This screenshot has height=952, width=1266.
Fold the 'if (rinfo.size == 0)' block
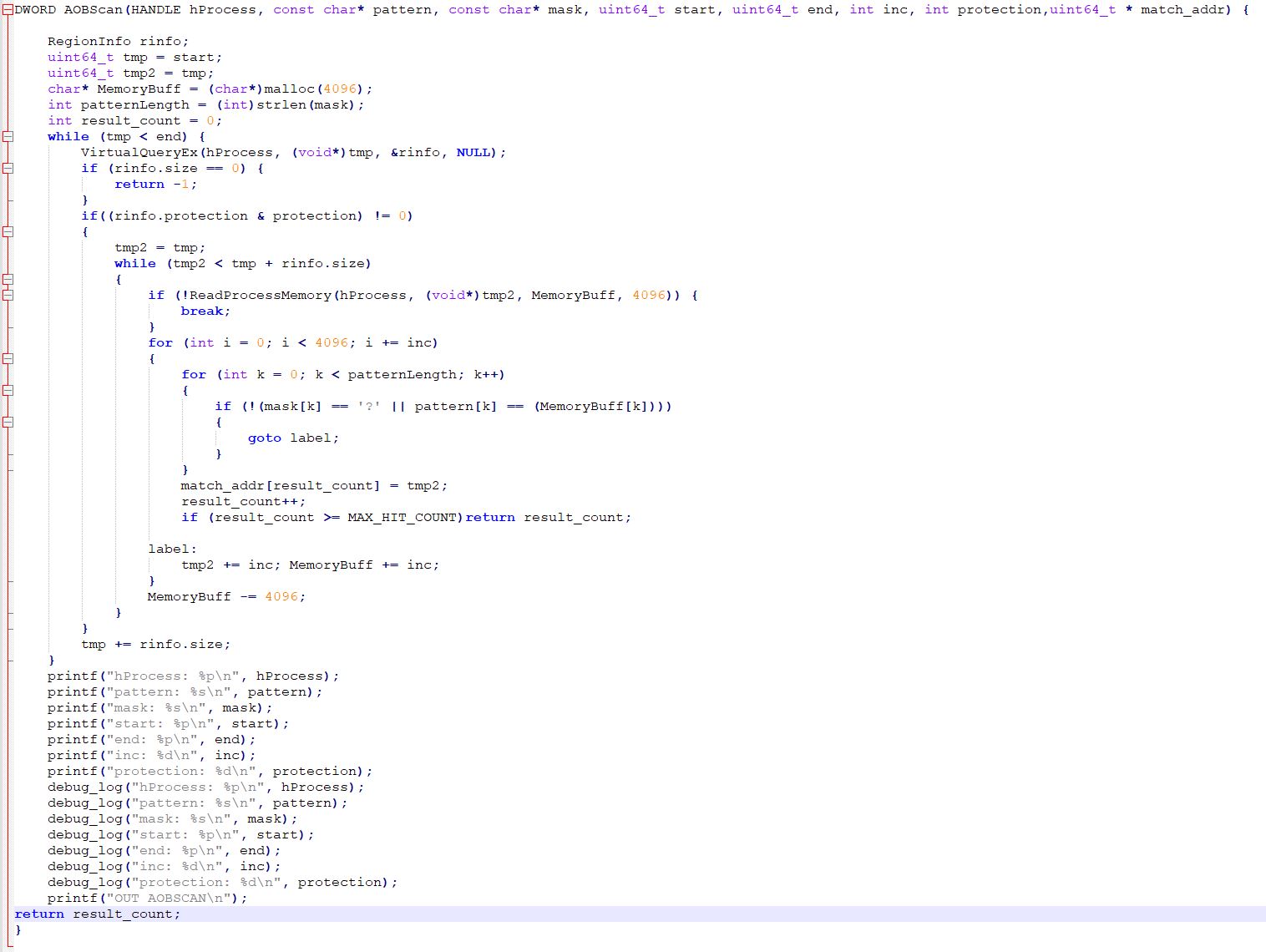(8, 168)
